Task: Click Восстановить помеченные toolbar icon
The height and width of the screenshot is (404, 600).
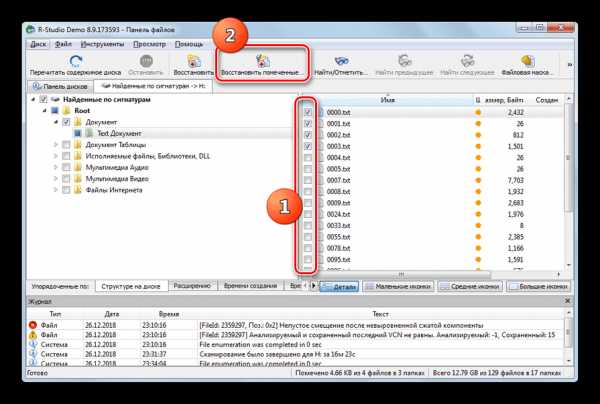Action: [262, 60]
